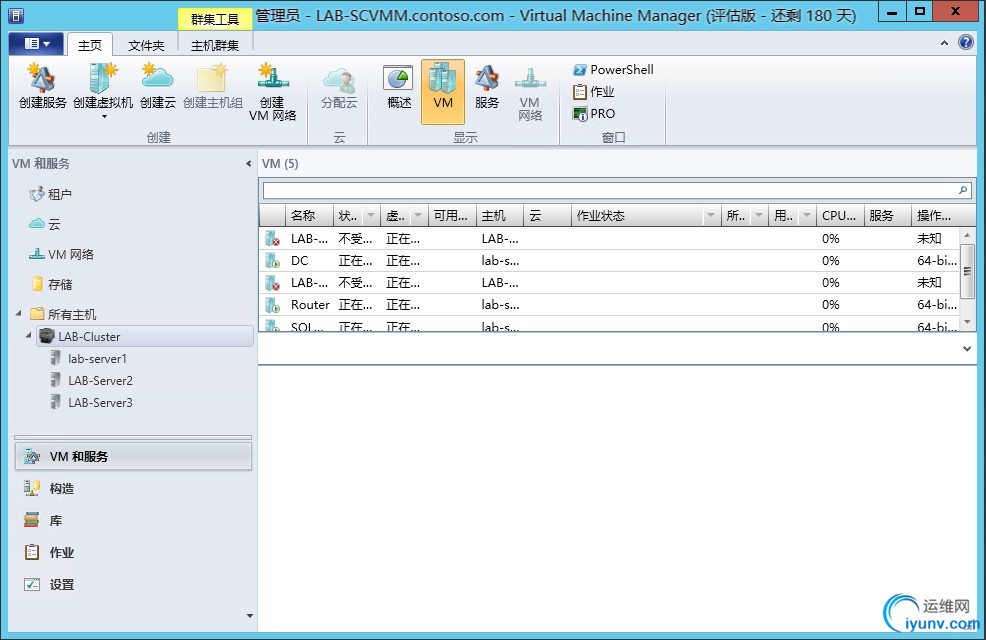Select host LAB-Server3
986x640 pixels.
[92, 403]
